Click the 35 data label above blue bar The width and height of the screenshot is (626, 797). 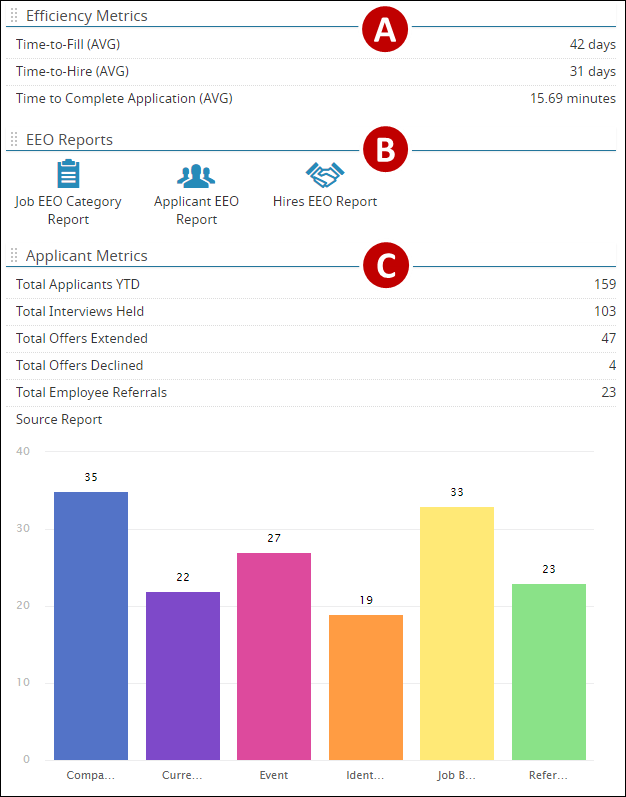click(91, 477)
